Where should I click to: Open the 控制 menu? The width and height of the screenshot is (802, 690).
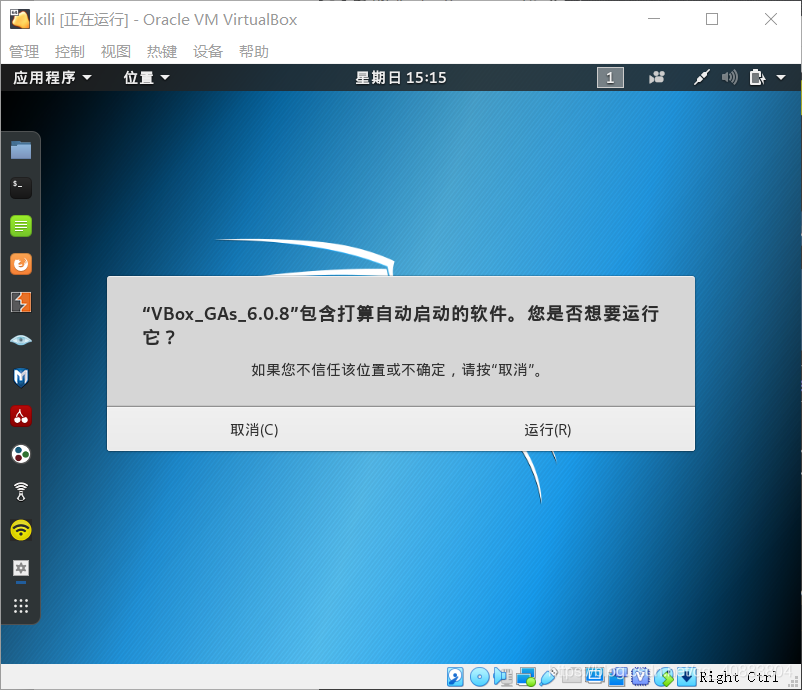click(70, 52)
